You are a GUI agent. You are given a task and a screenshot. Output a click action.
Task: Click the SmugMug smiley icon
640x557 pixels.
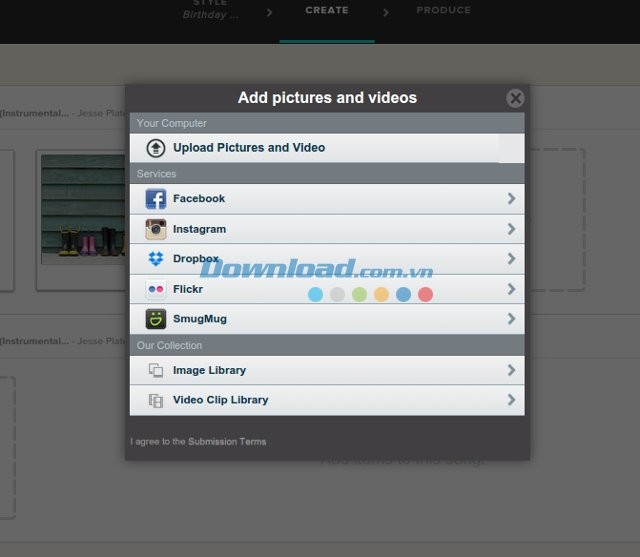tap(156, 319)
